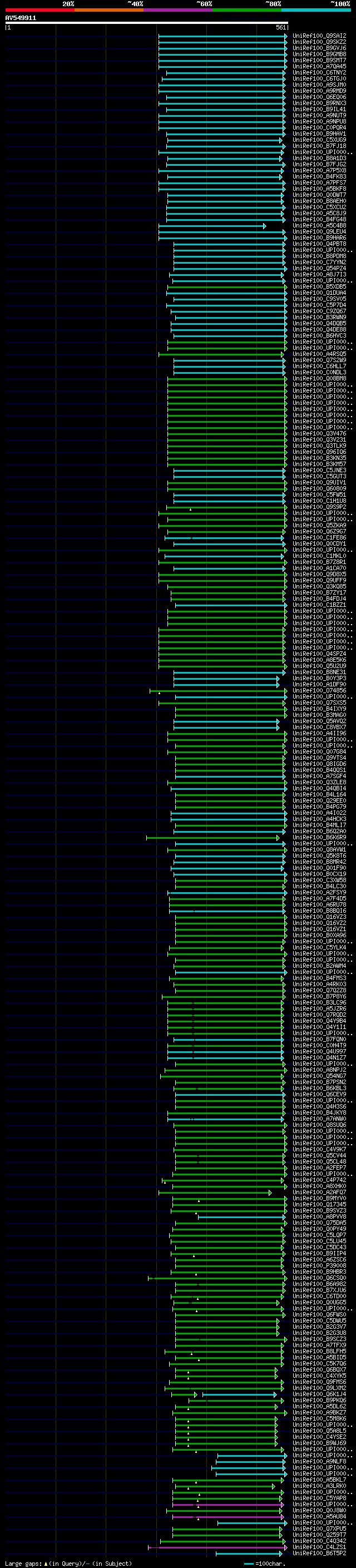356x1568 pixels.
Task: Select hit label UniRef100_Q9LEU4
Action: tap(319, 232)
